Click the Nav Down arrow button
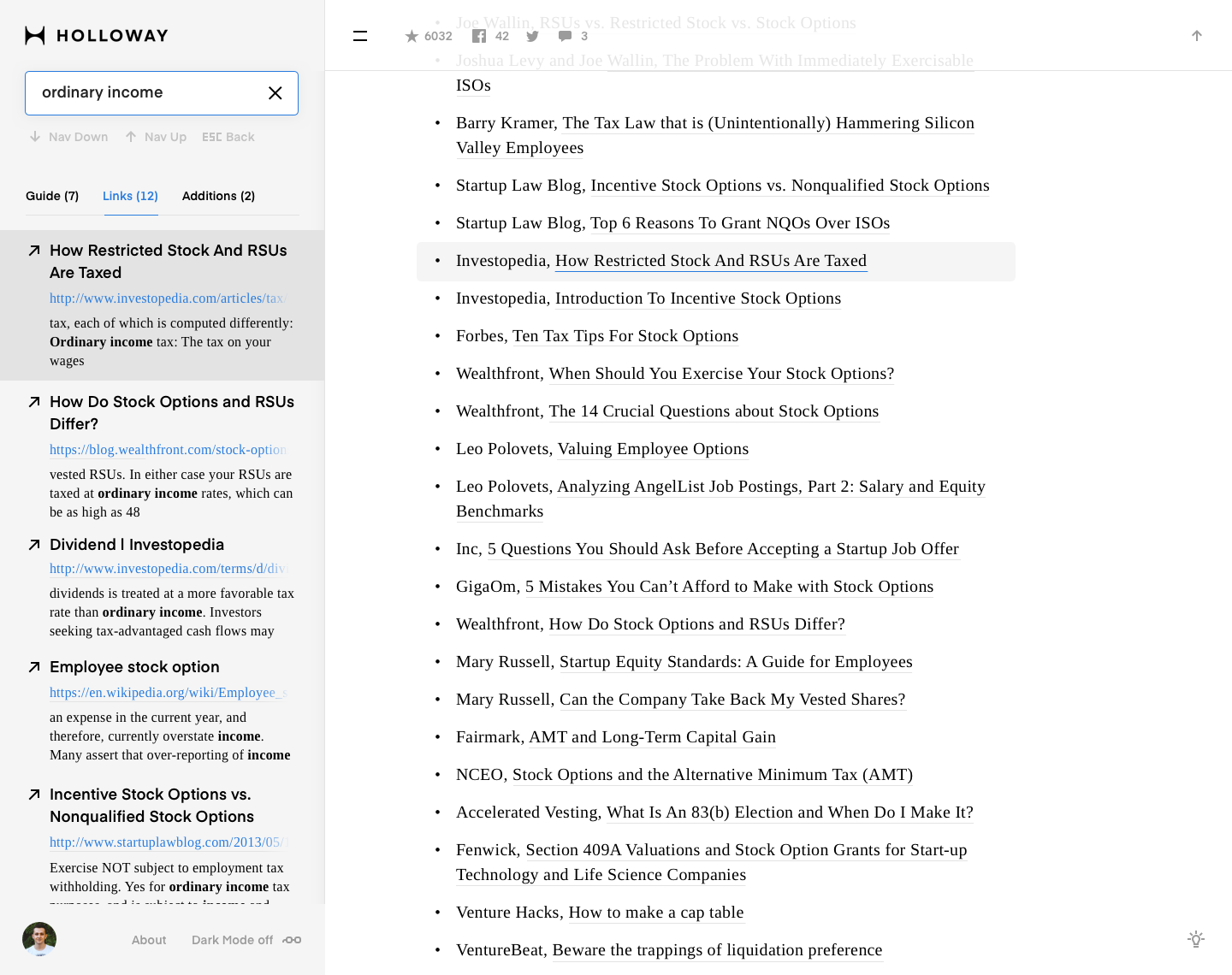 coord(68,137)
